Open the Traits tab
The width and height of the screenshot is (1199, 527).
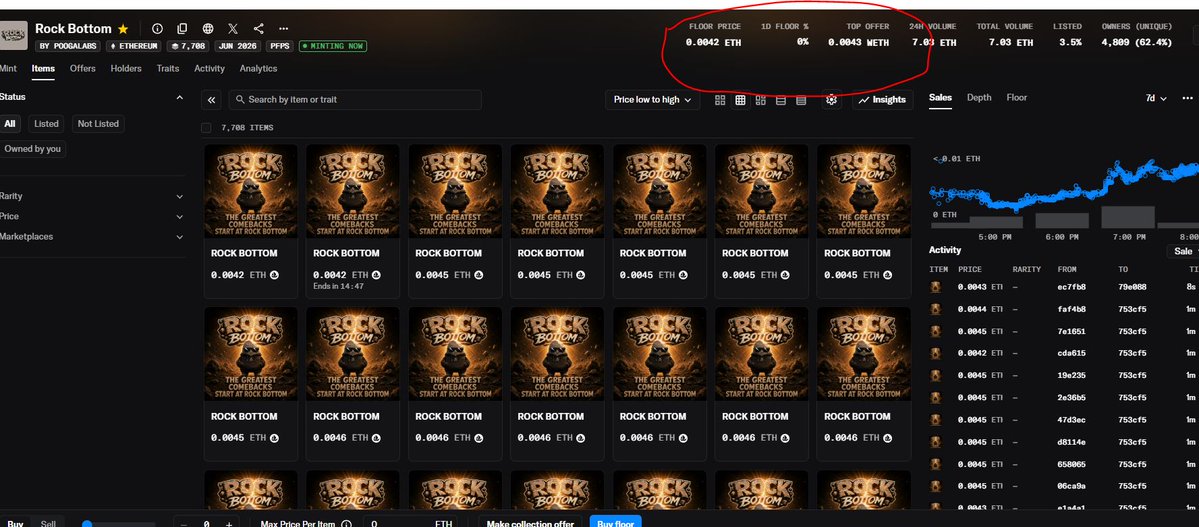tap(167, 69)
